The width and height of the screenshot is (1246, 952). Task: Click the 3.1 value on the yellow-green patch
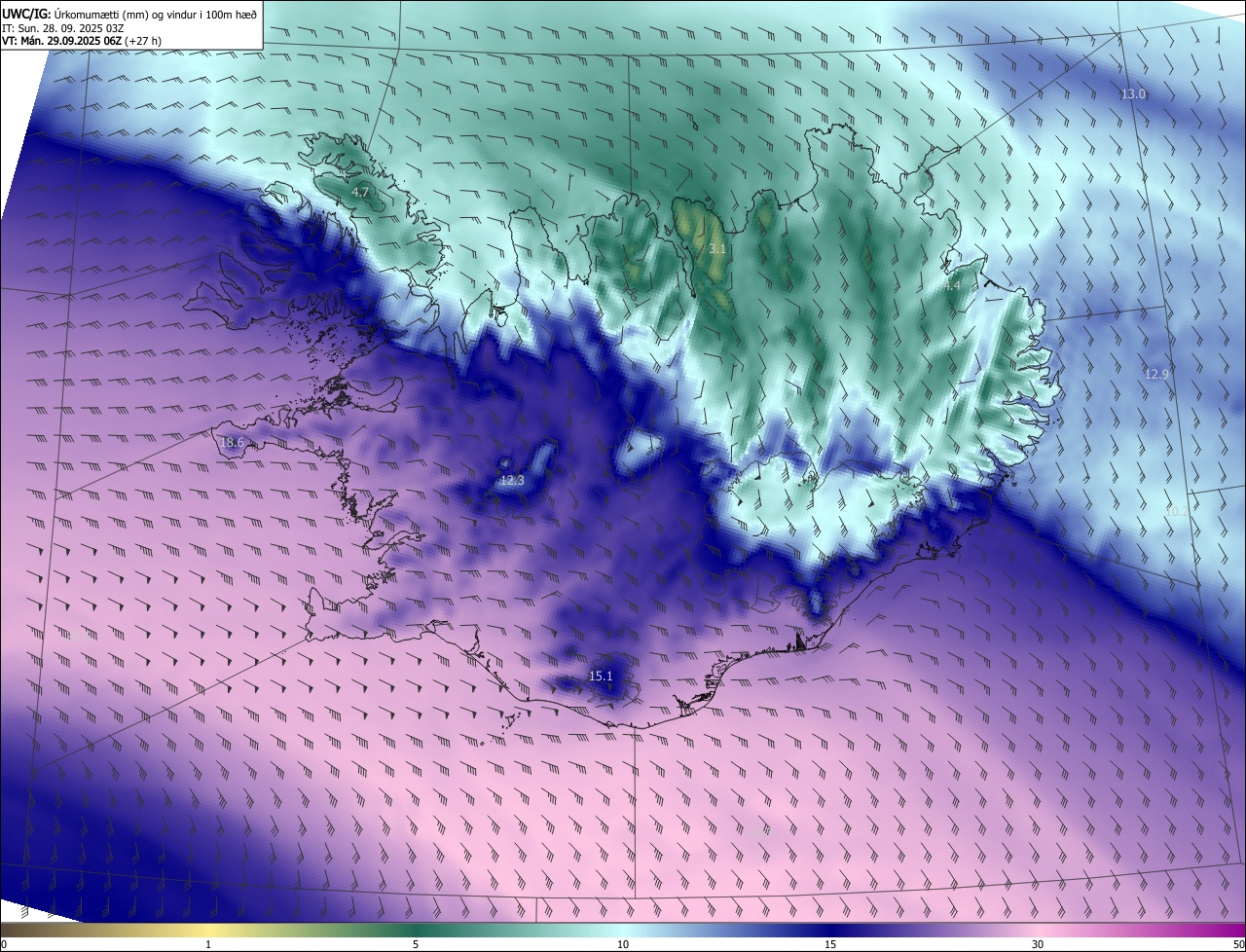(x=717, y=249)
